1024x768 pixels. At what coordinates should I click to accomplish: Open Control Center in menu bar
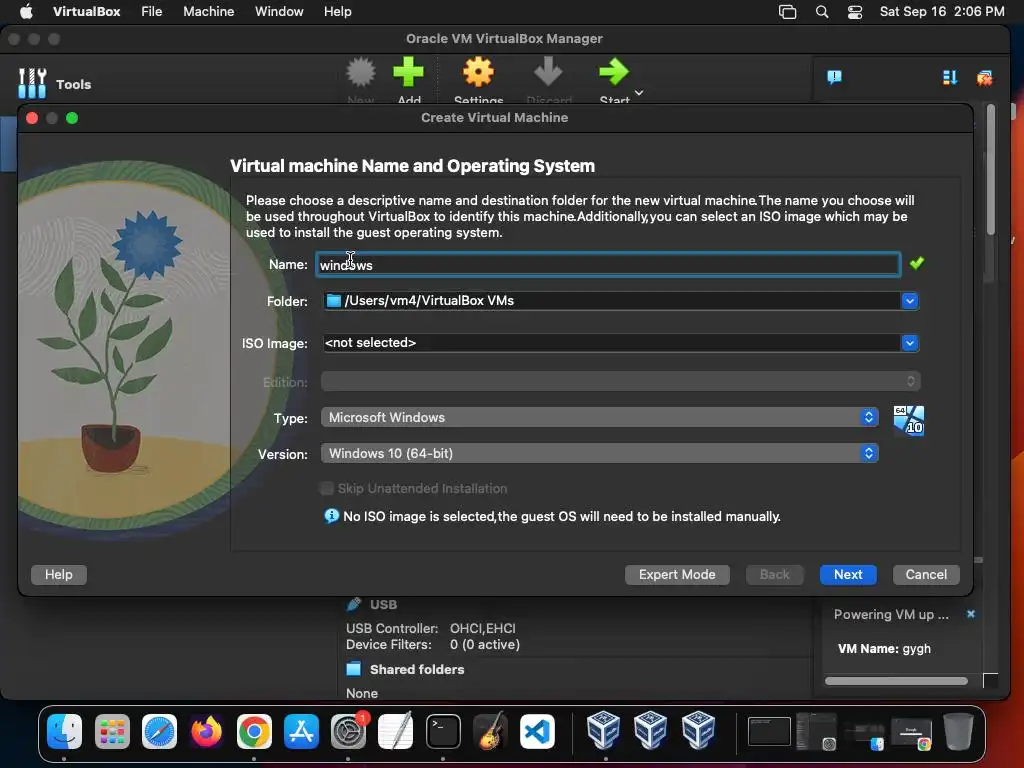(855, 12)
